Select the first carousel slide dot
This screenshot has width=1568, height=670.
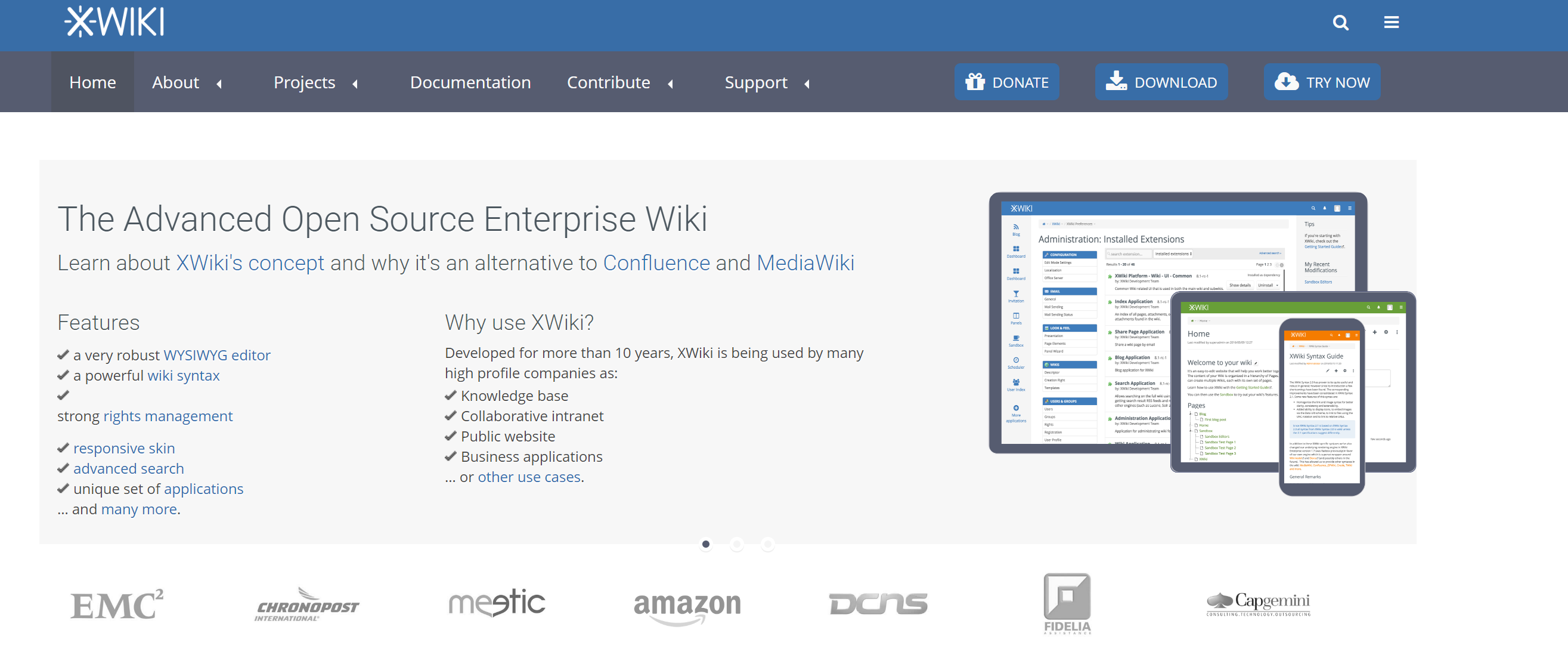pos(705,544)
